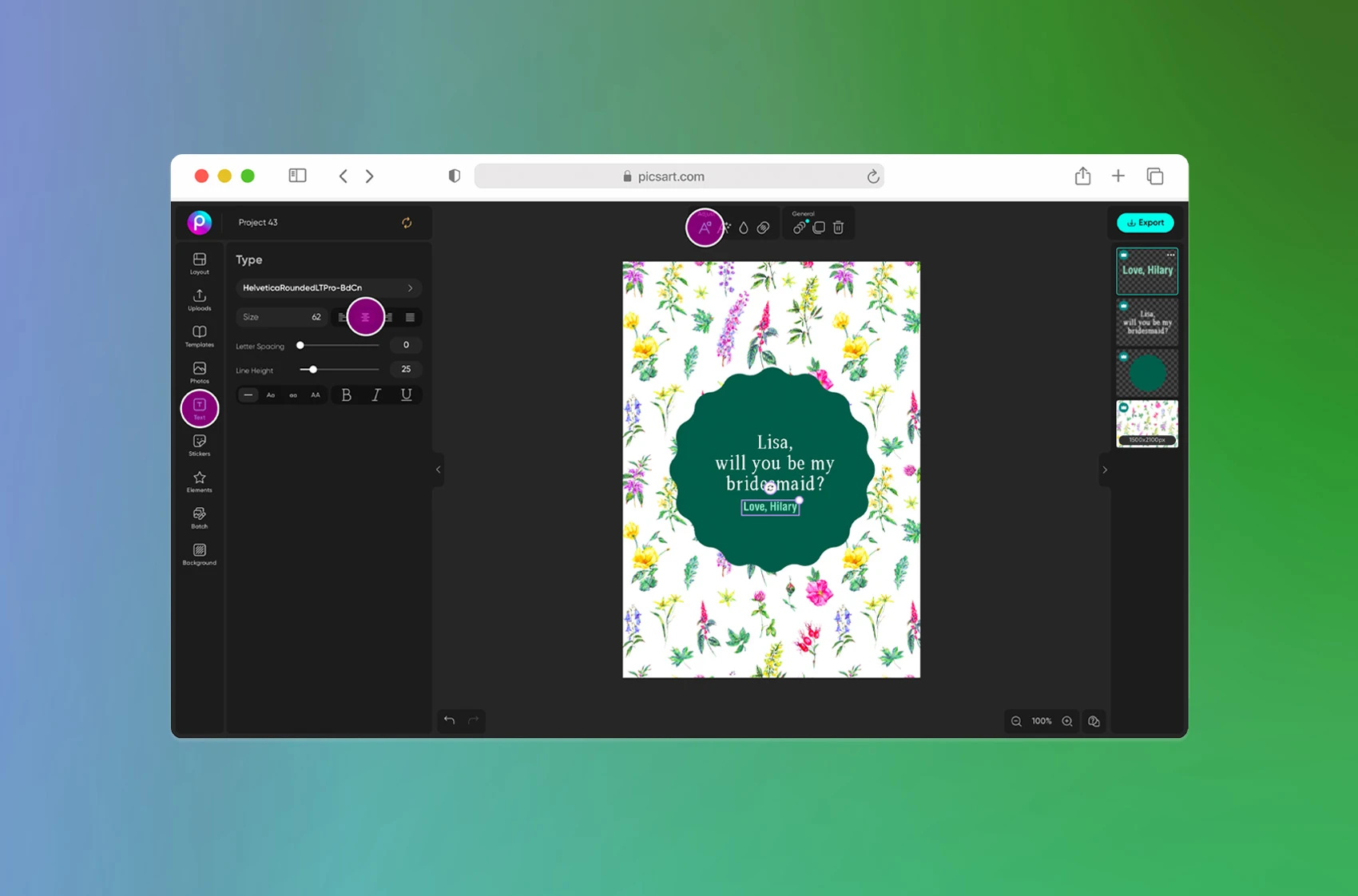The height and width of the screenshot is (896, 1358).
Task: Duplicate the layer using the copy icon
Action: pyautogui.click(x=818, y=227)
